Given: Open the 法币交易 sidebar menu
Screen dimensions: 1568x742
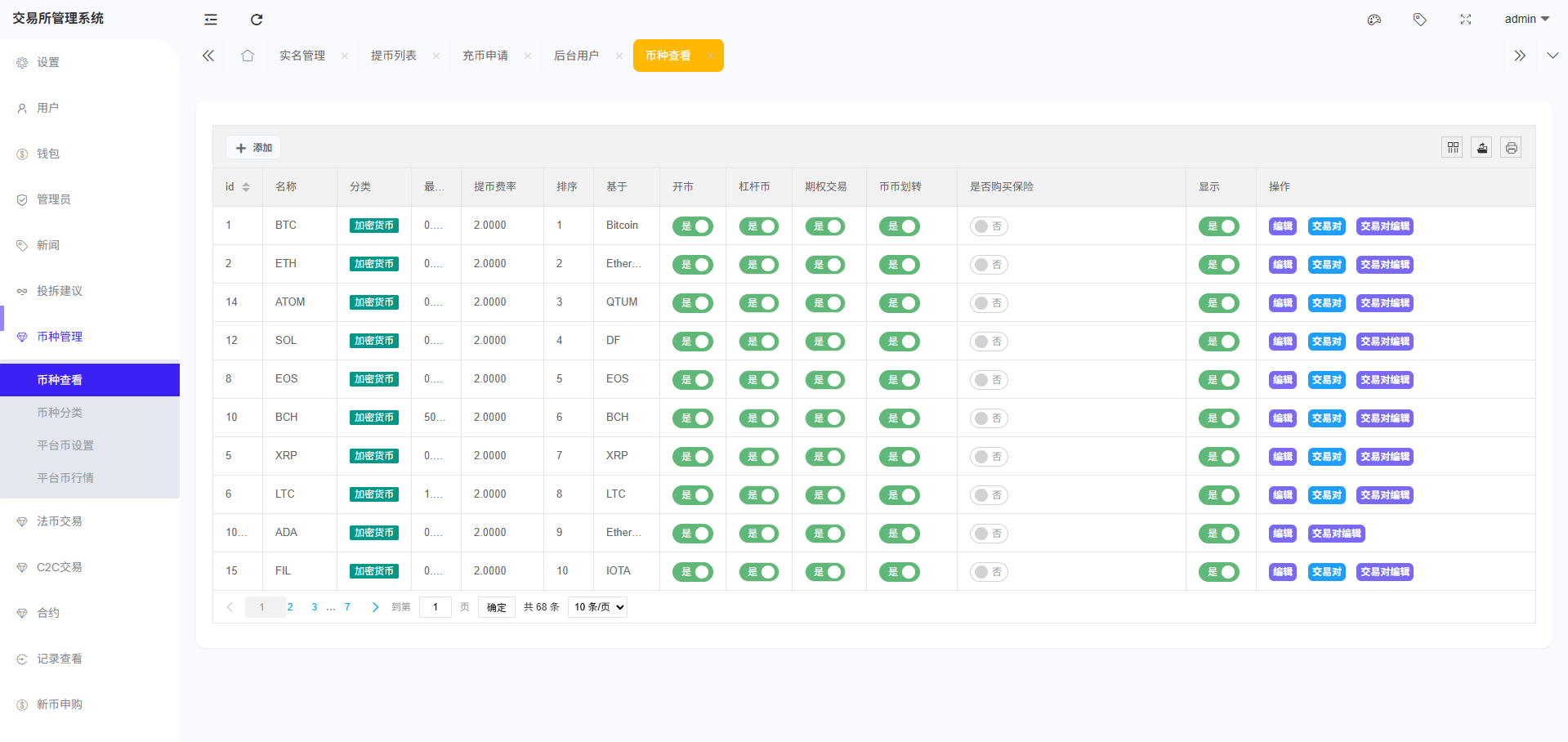Looking at the screenshot, I should (60, 521).
